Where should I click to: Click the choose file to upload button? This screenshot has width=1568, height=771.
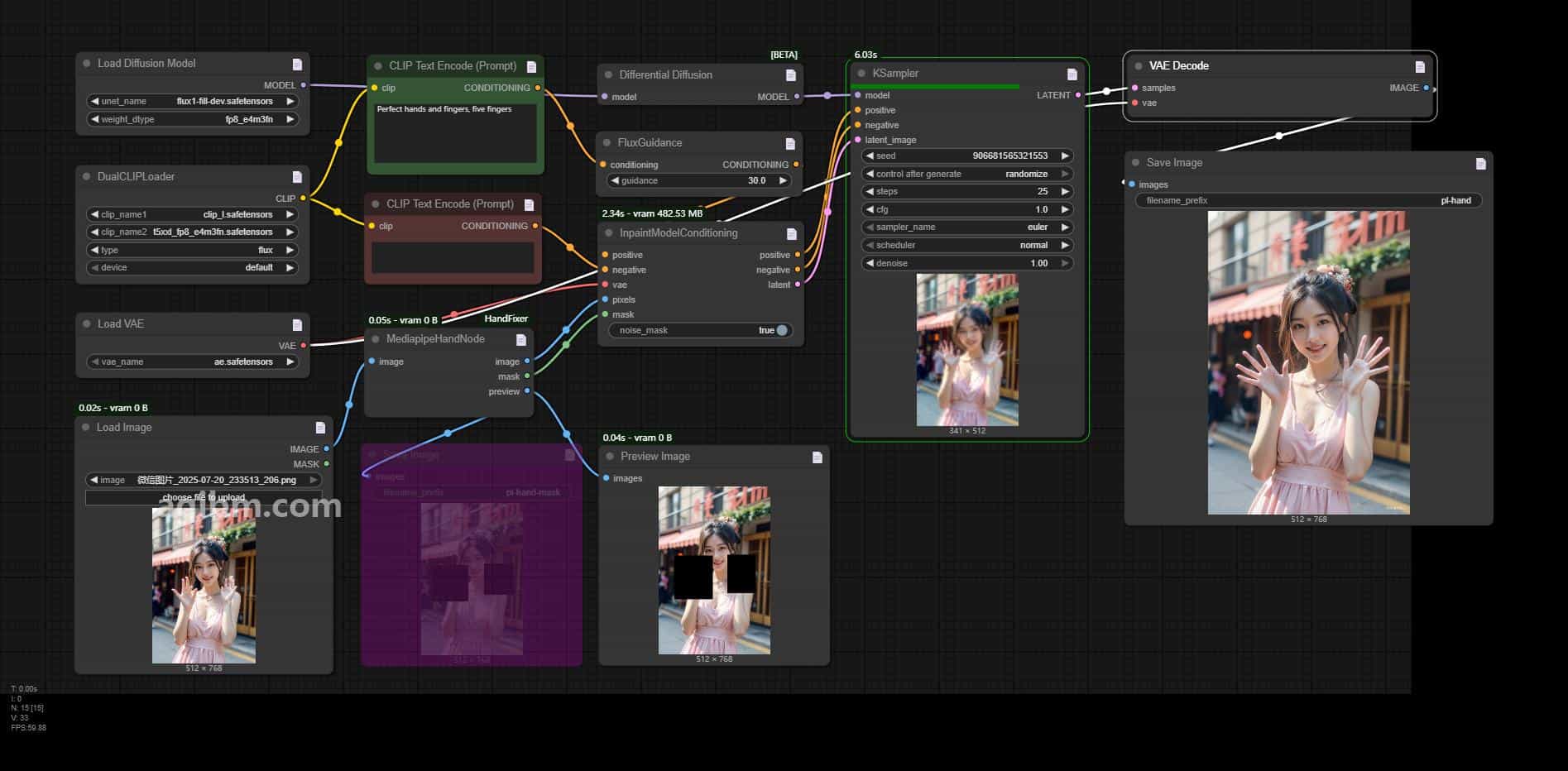tap(204, 497)
